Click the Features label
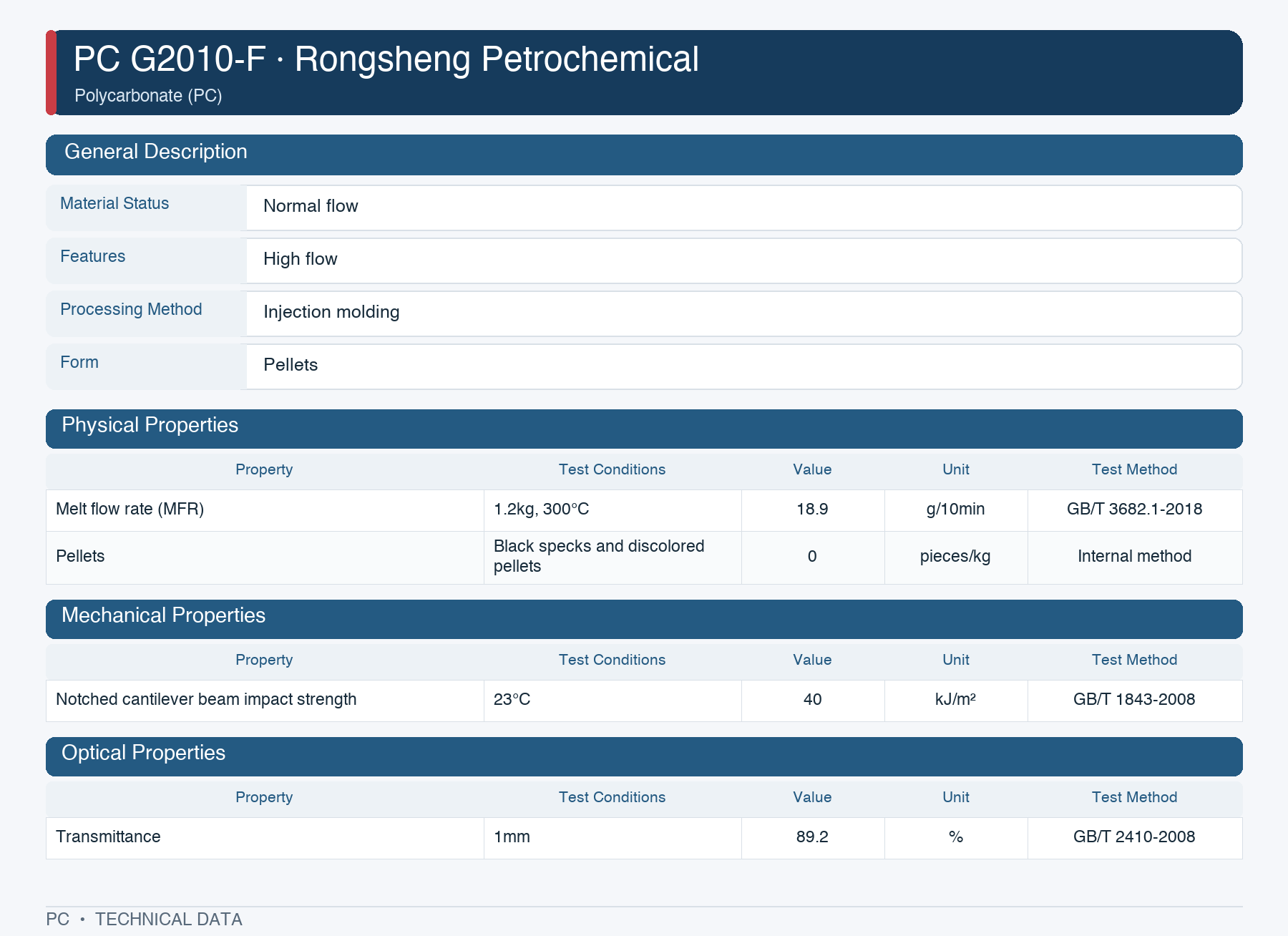The height and width of the screenshot is (936, 1288). [x=92, y=256]
